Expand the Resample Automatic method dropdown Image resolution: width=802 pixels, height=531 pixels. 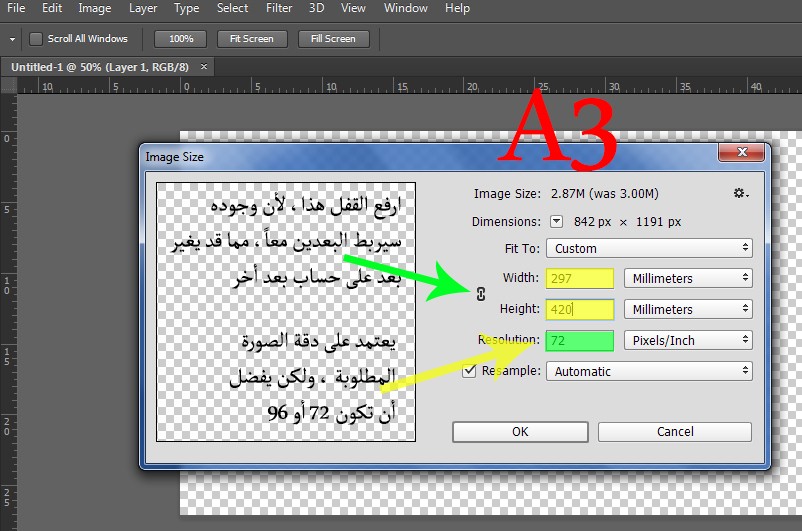click(648, 371)
